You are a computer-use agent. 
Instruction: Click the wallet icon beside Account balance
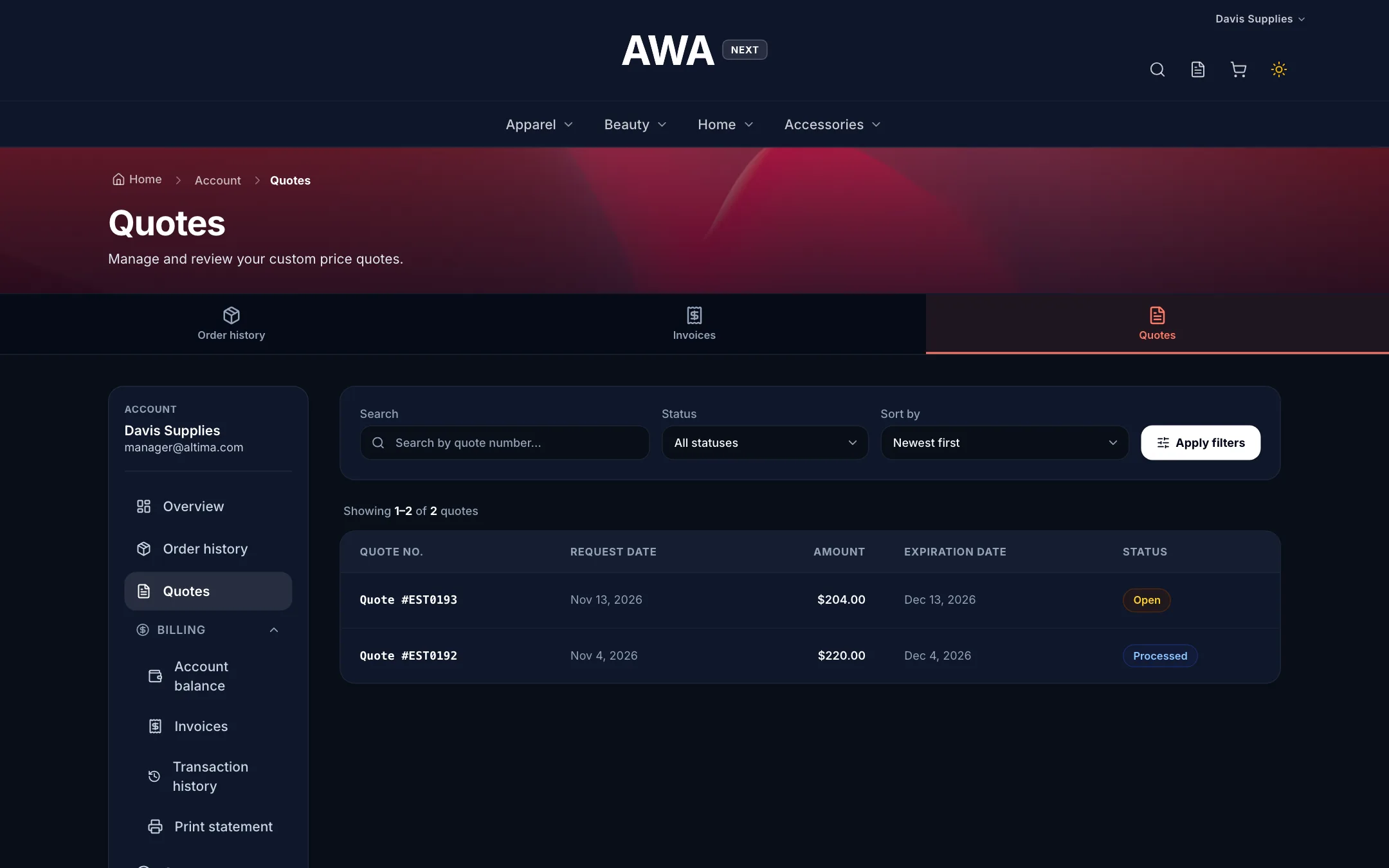[x=155, y=676]
